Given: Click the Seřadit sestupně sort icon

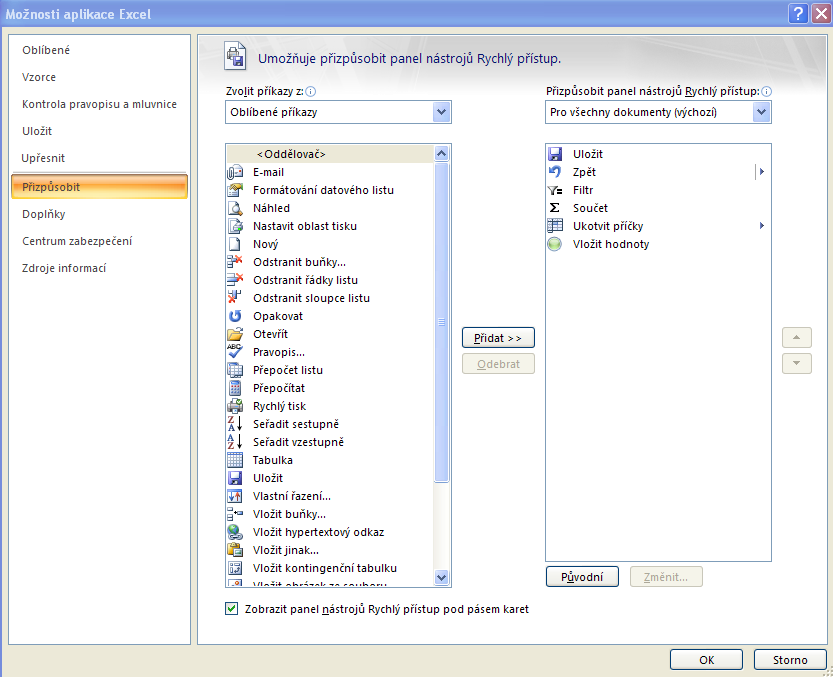Looking at the screenshot, I should 235,424.
